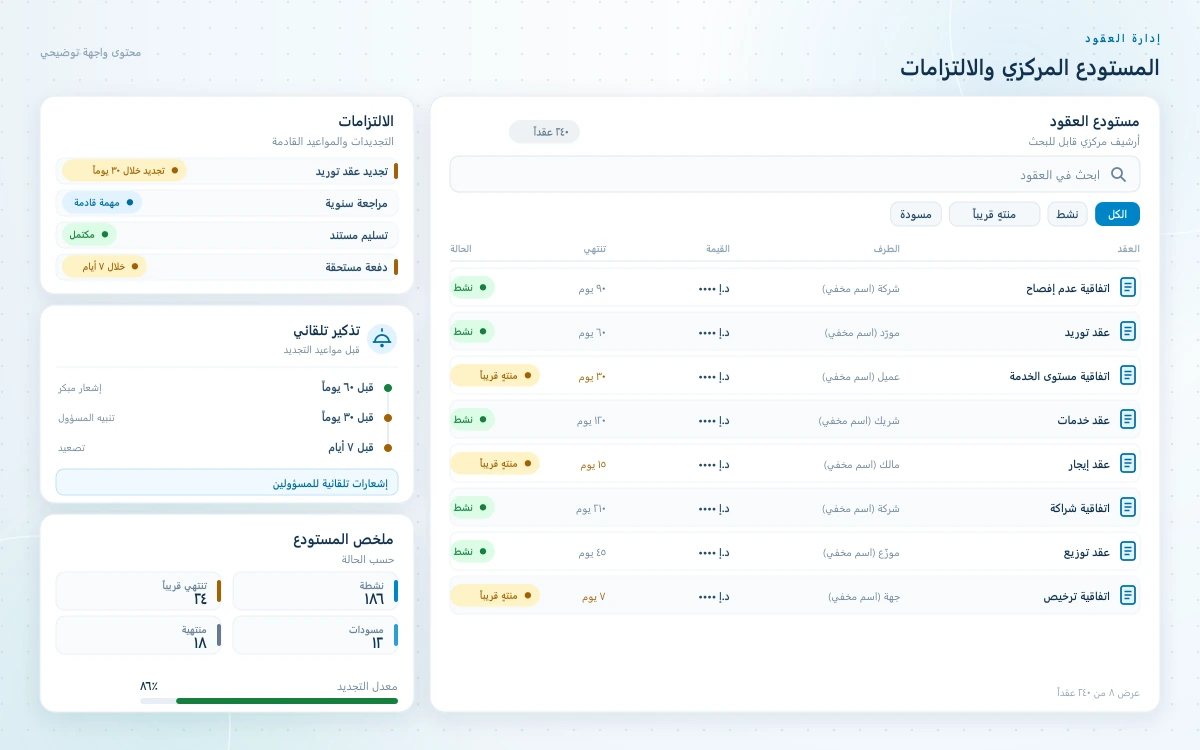This screenshot has width=1200, height=750.
Task: Click the القيمة column header
Action: tap(718, 248)
